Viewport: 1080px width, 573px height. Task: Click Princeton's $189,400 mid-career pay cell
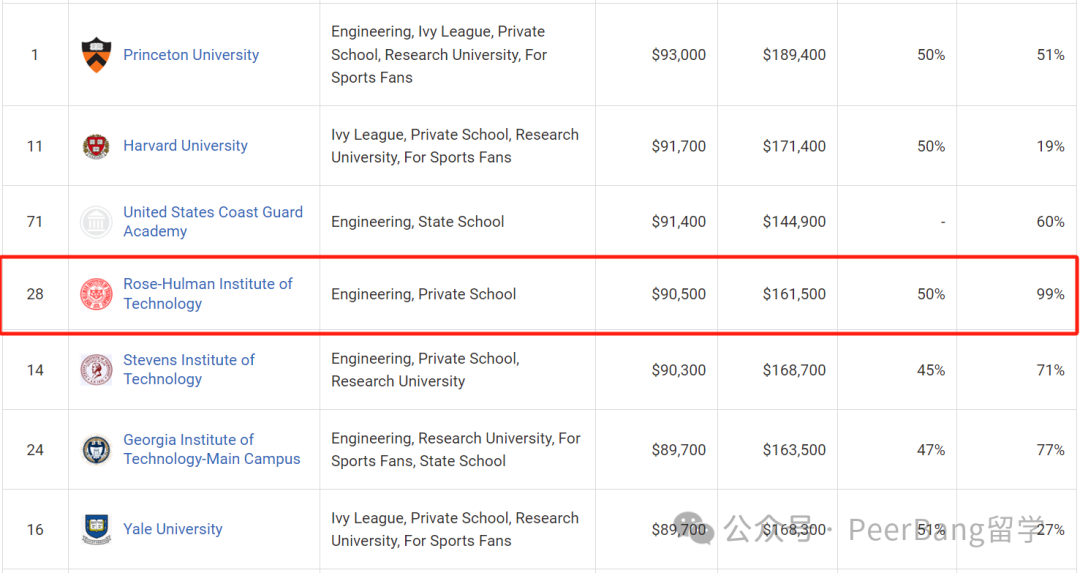pos(793,54)
